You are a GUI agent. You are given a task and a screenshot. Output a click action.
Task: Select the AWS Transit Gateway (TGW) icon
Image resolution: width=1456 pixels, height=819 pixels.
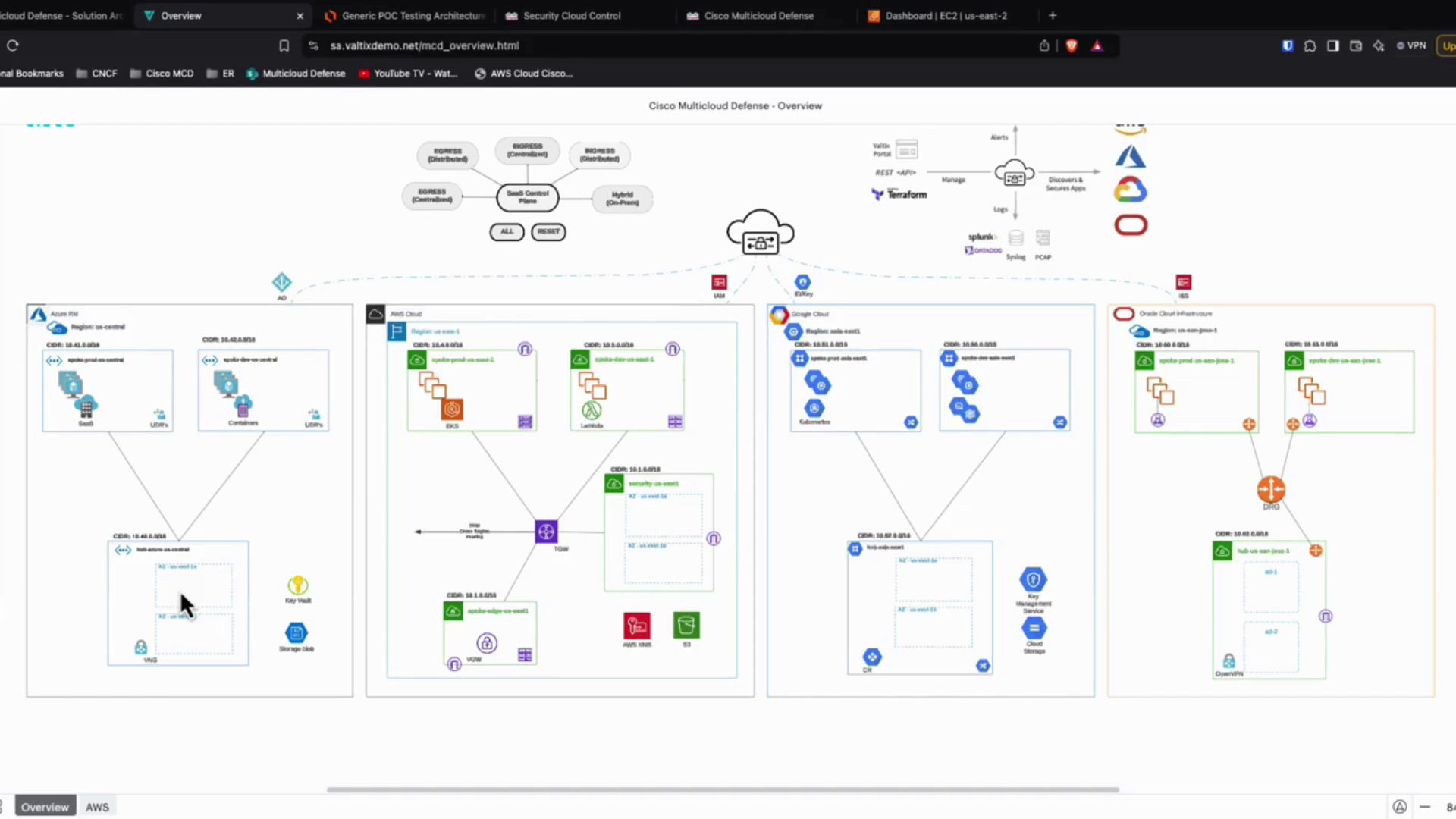(x=546, y=532)
